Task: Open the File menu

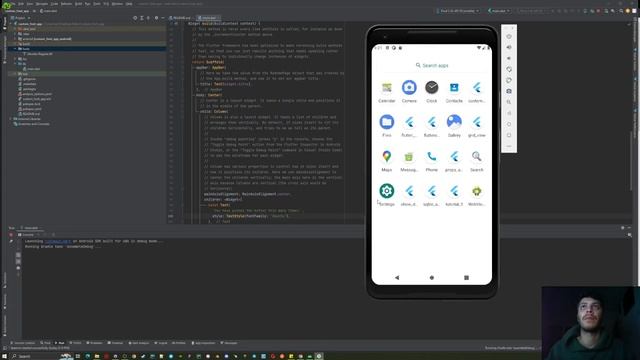Action: point(13,4)
